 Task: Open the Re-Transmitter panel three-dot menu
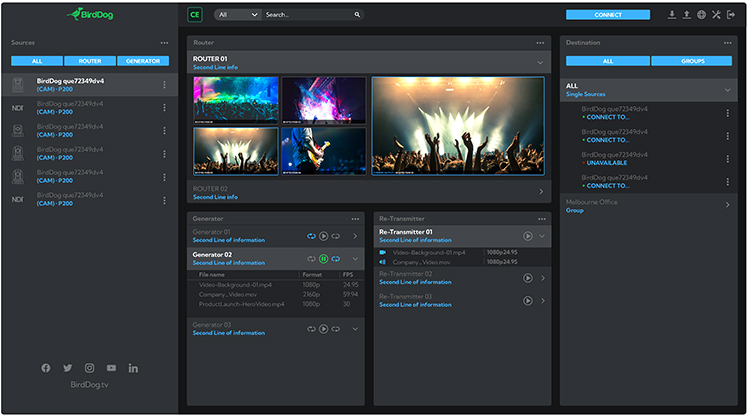(x=541, y=219)
